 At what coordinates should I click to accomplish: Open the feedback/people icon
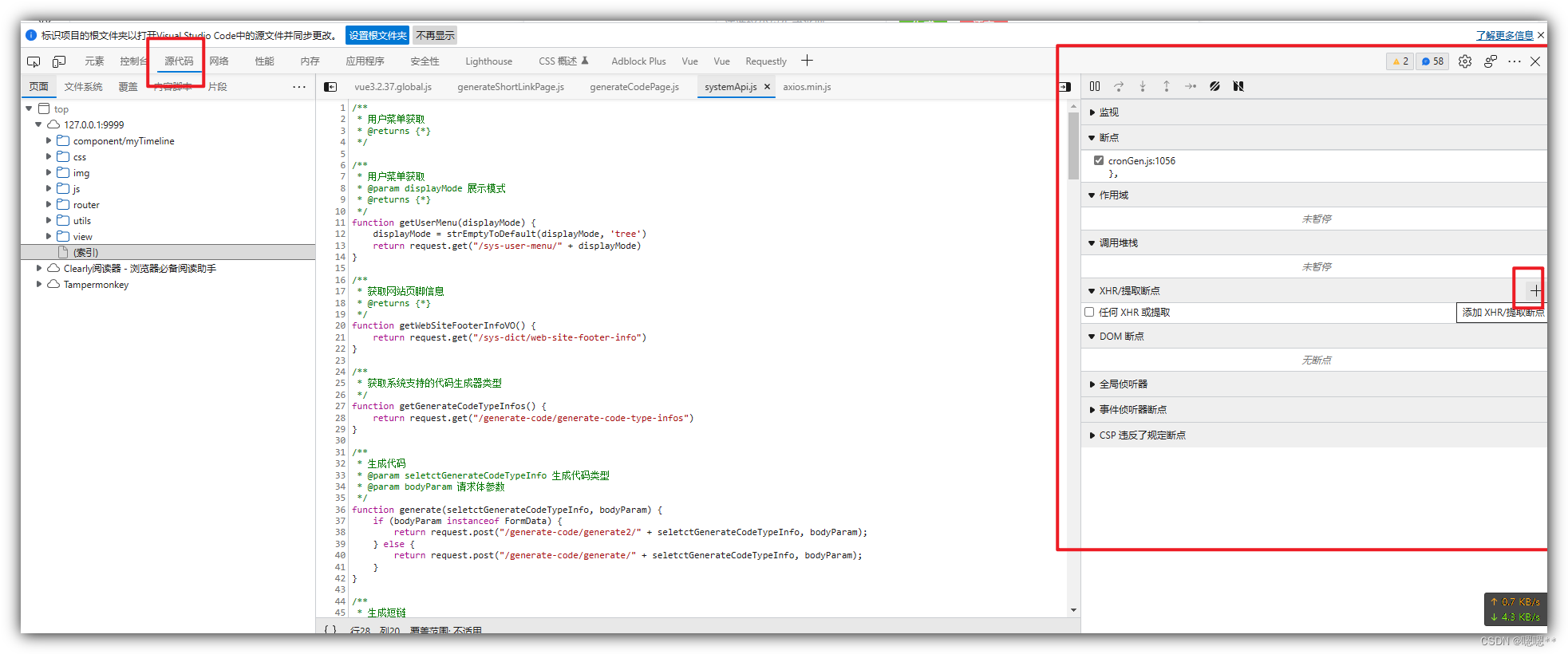(1490, 61)
